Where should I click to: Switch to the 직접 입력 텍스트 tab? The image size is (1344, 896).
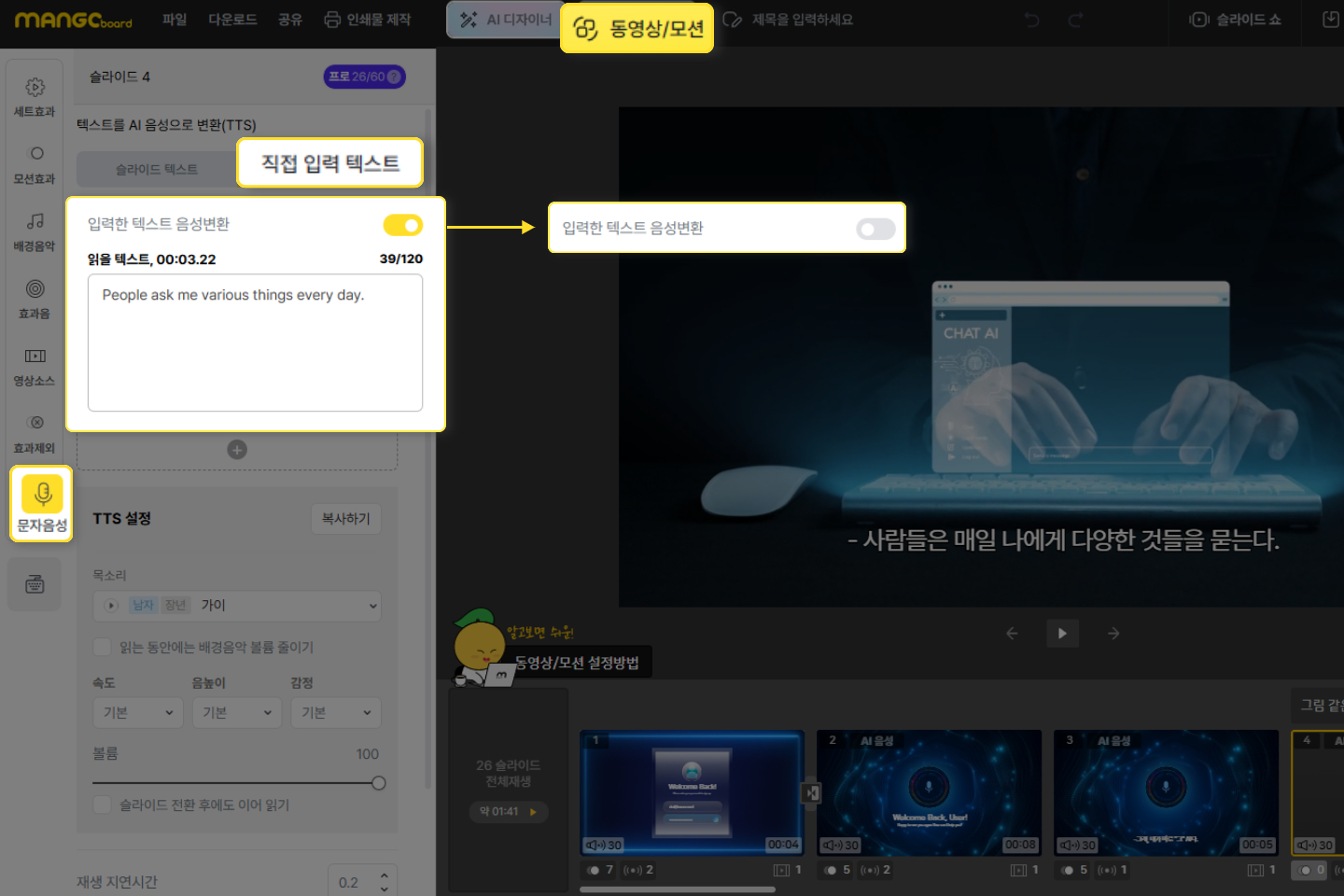point(329,163)
